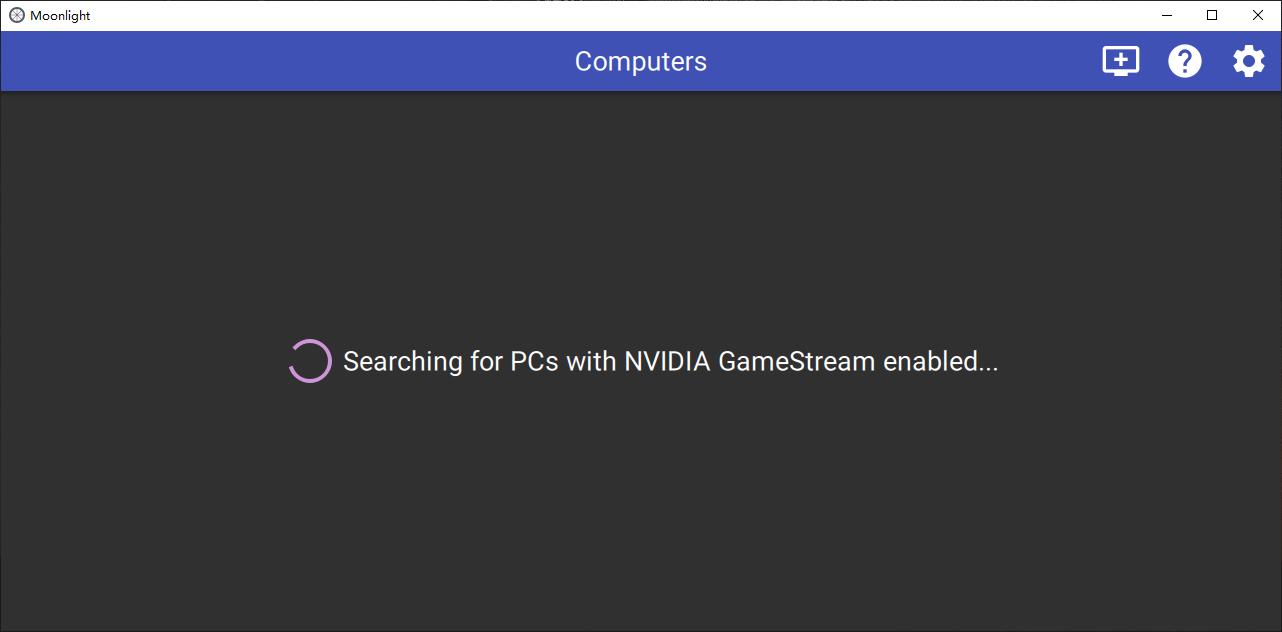The height and width of the screenshot is (632, 1282).
Task: Click the Computers page heading
Action: (x=640, y=61)
